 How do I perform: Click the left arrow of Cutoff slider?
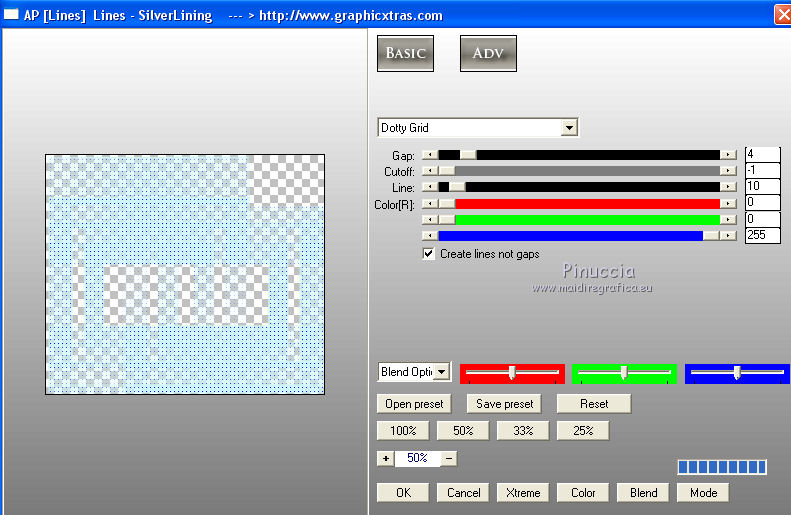tap(430, 171)
